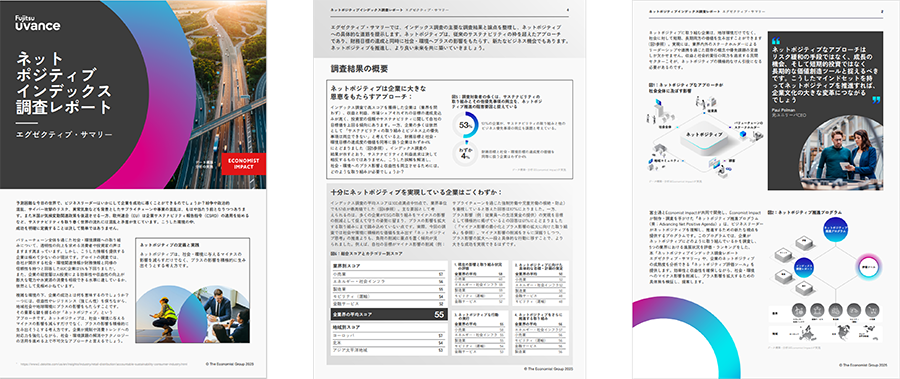This screenshot has height=379, width=900.
Task: Click the 金融サービス row in 業界別スコア table
Action: click(389, 304)
